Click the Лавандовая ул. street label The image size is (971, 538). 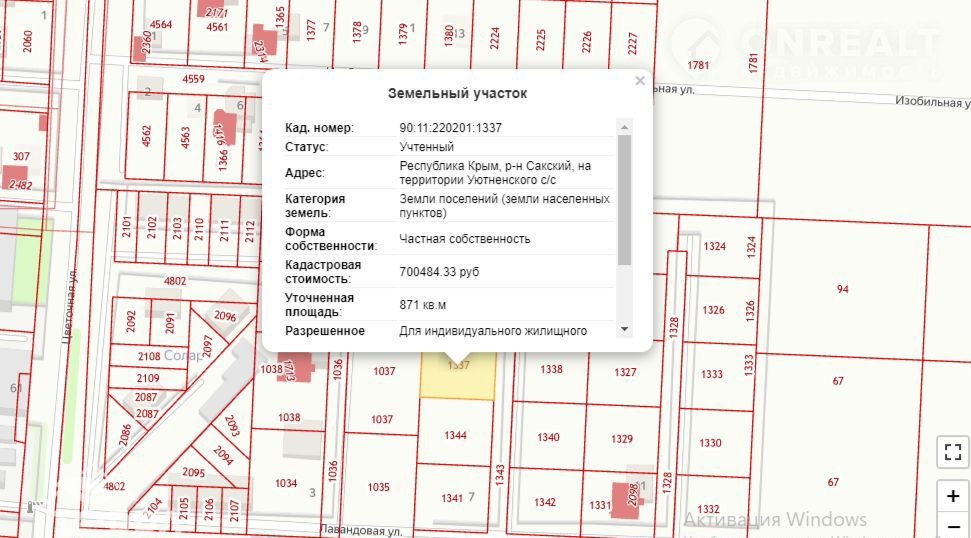[361, 529]
